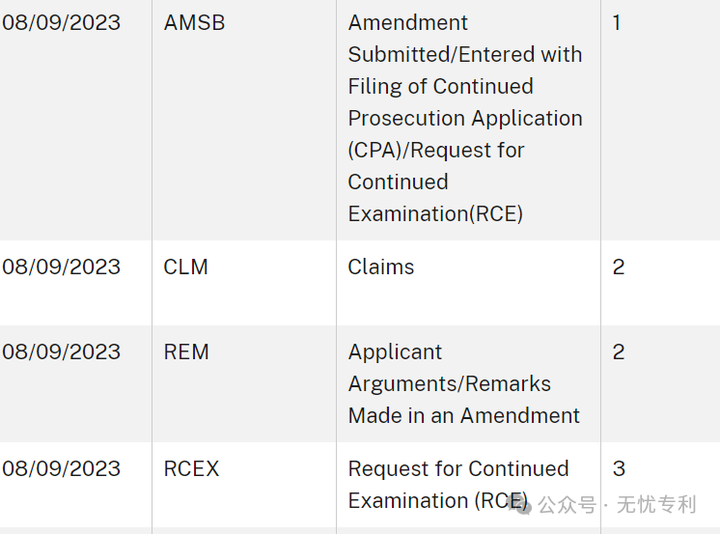Open Request for Continued Examination (RCE) entry

[x=458, y=485]
